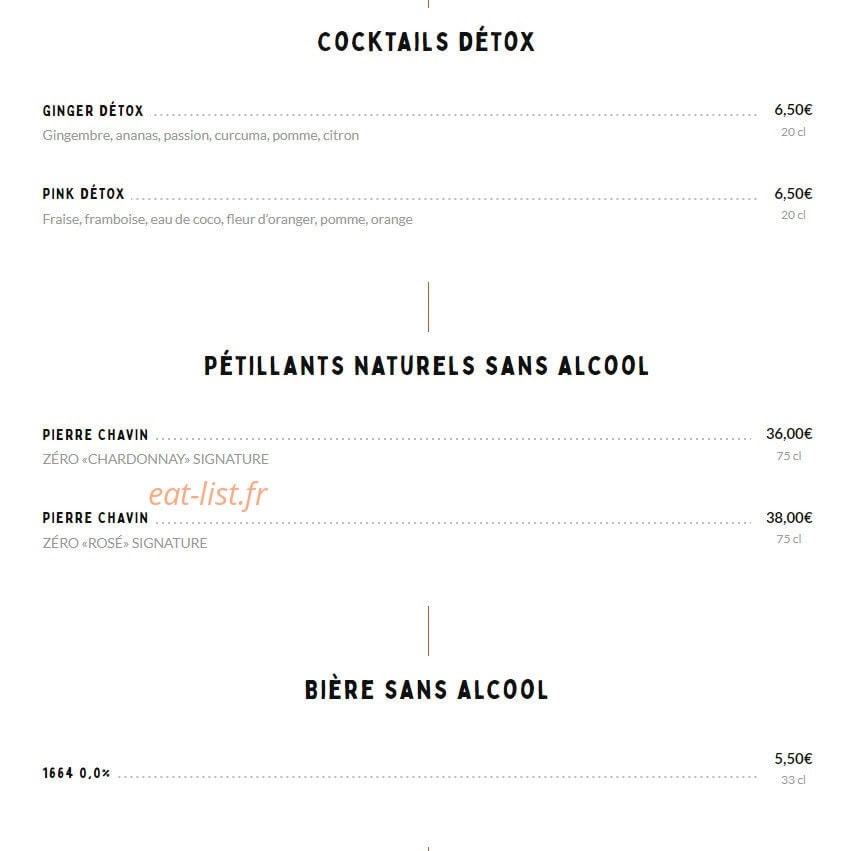The width and height of the screenshot is (855, 851).
Task: Click the 20 cl volume under Pink Détox
Action: tap(793, 215)
